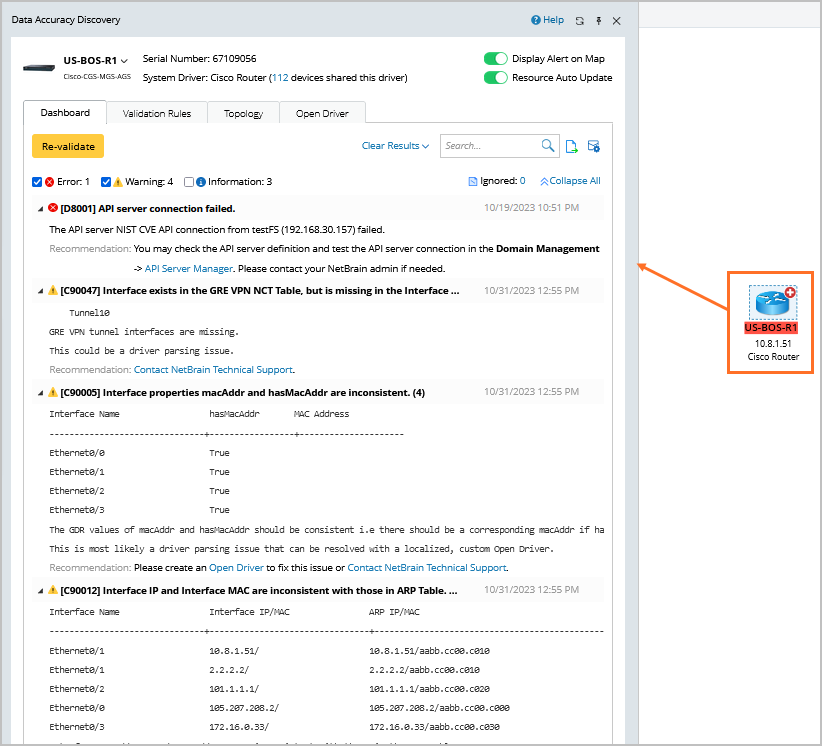Click the US-BOS-R1 router icon on map

coord(772,302)
